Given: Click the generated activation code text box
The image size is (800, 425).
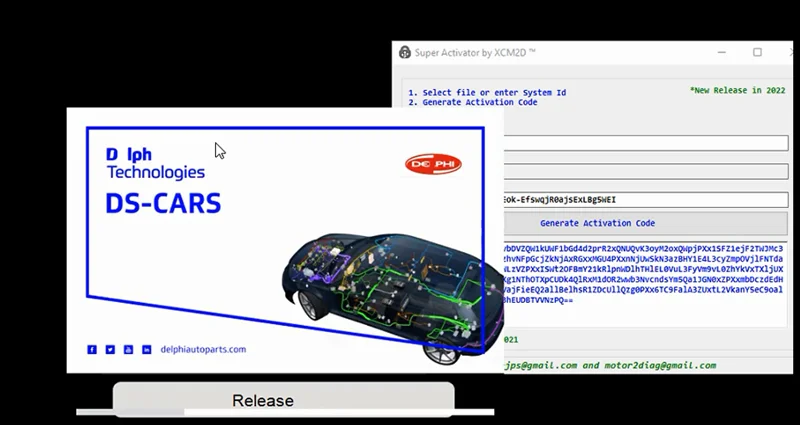Looking at the screenshot, I should 645,285.
